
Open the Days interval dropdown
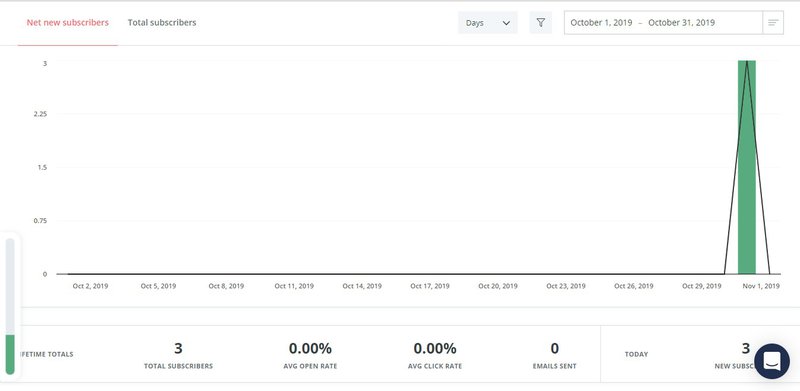click(x=488, y=23)
